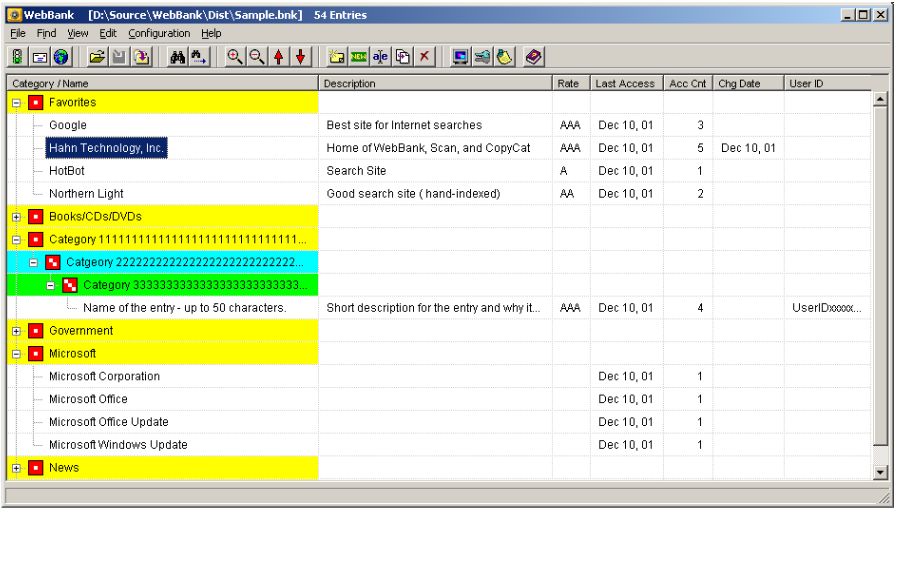Select 'Name of the entry - up to 50 characters.'
Viewport: 900px width, 563px height.
coord(184,308)
